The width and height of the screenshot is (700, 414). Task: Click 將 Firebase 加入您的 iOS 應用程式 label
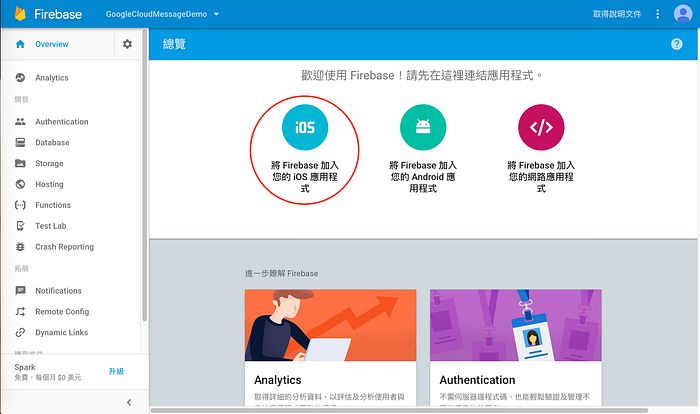tap(305, 177)
